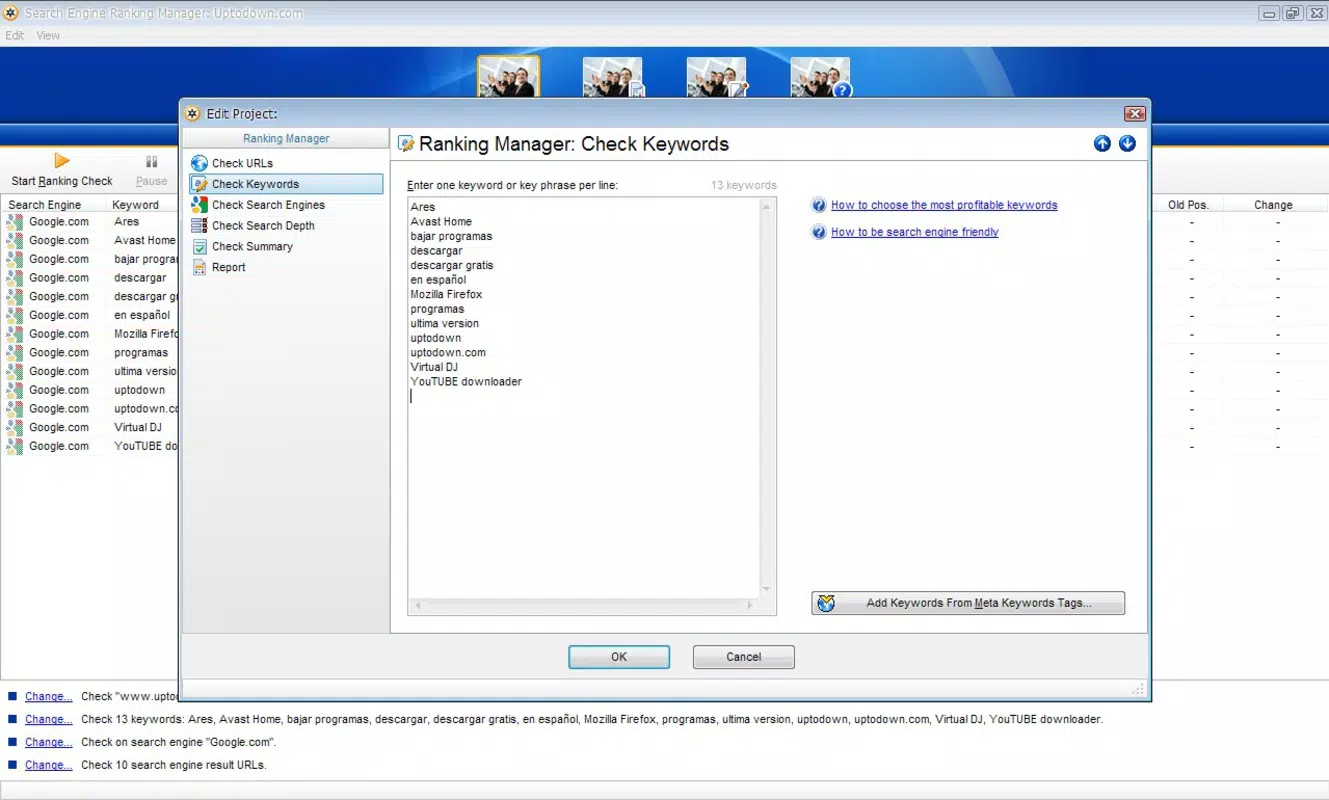Click the left arrow of the keyword box horizontal scrollbar
Screen dimensions: 1329x800
pos(417,605)
